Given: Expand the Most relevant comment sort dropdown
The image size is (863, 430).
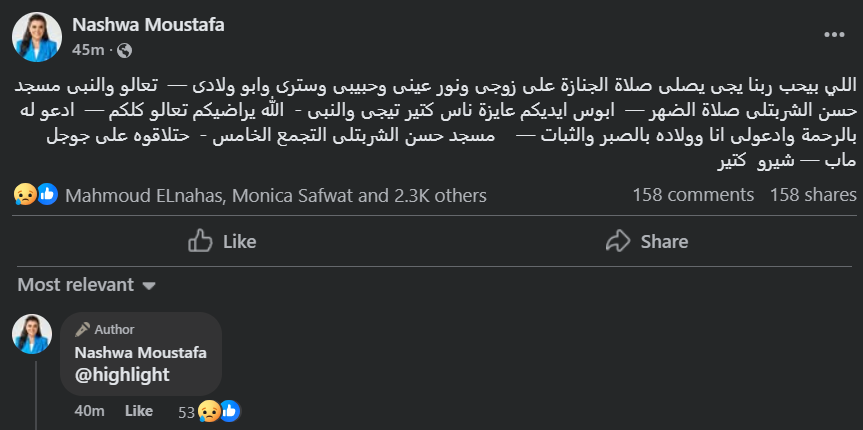Looking at the screenshot, I should 87,285.
